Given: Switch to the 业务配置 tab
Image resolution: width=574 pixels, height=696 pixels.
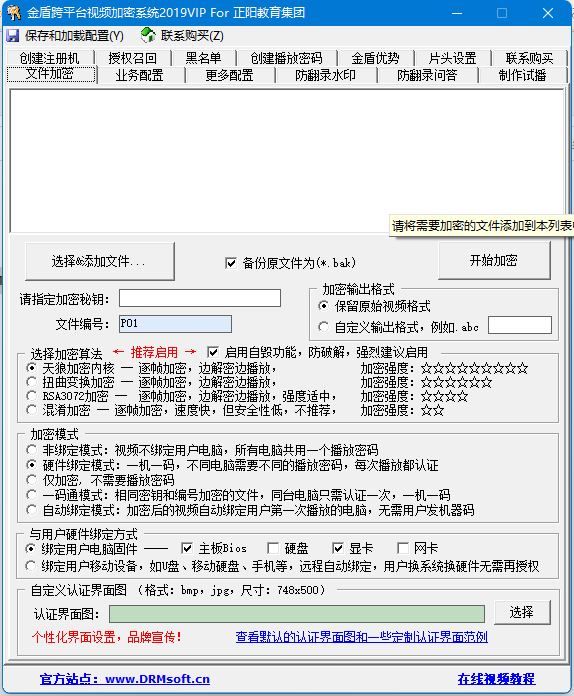Looking at the screenshot, I should 139,75.
